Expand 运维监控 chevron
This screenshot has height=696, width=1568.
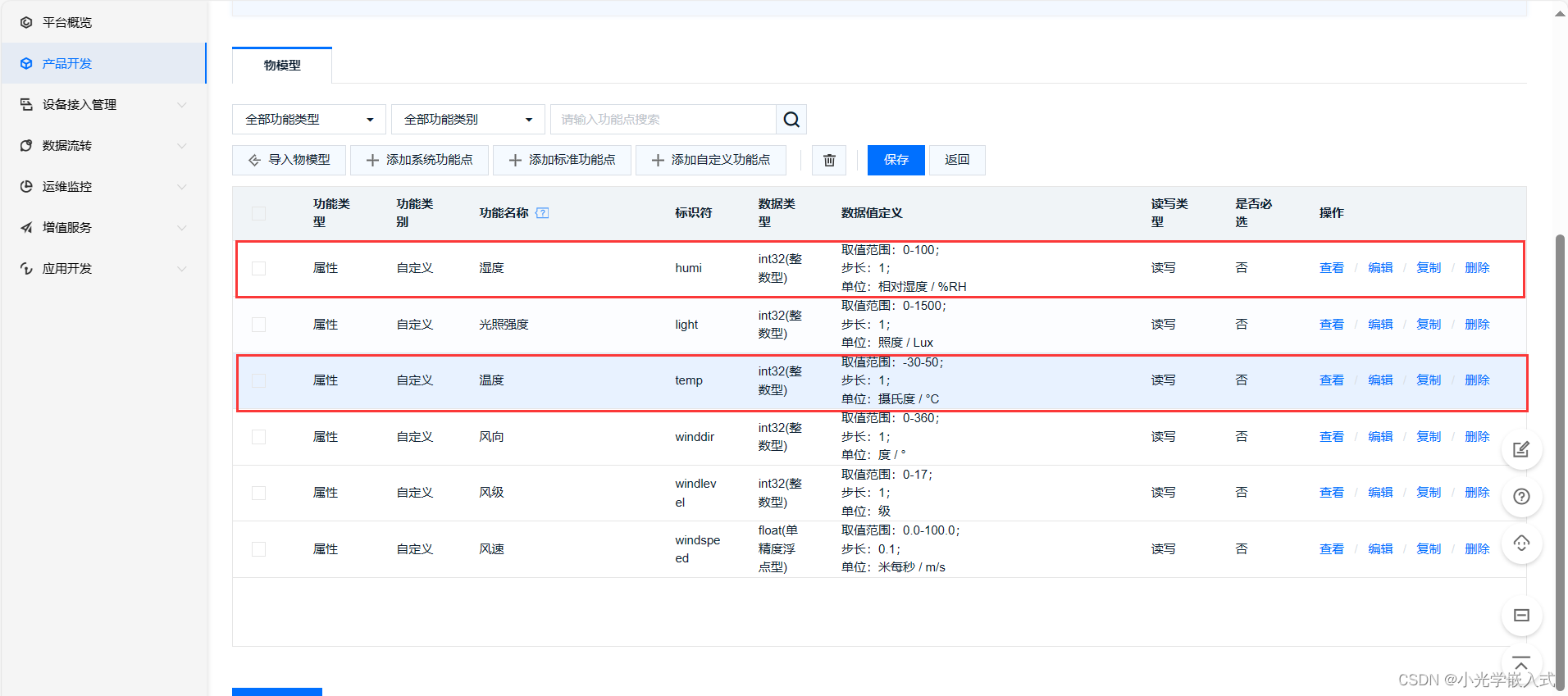point(182,187)
